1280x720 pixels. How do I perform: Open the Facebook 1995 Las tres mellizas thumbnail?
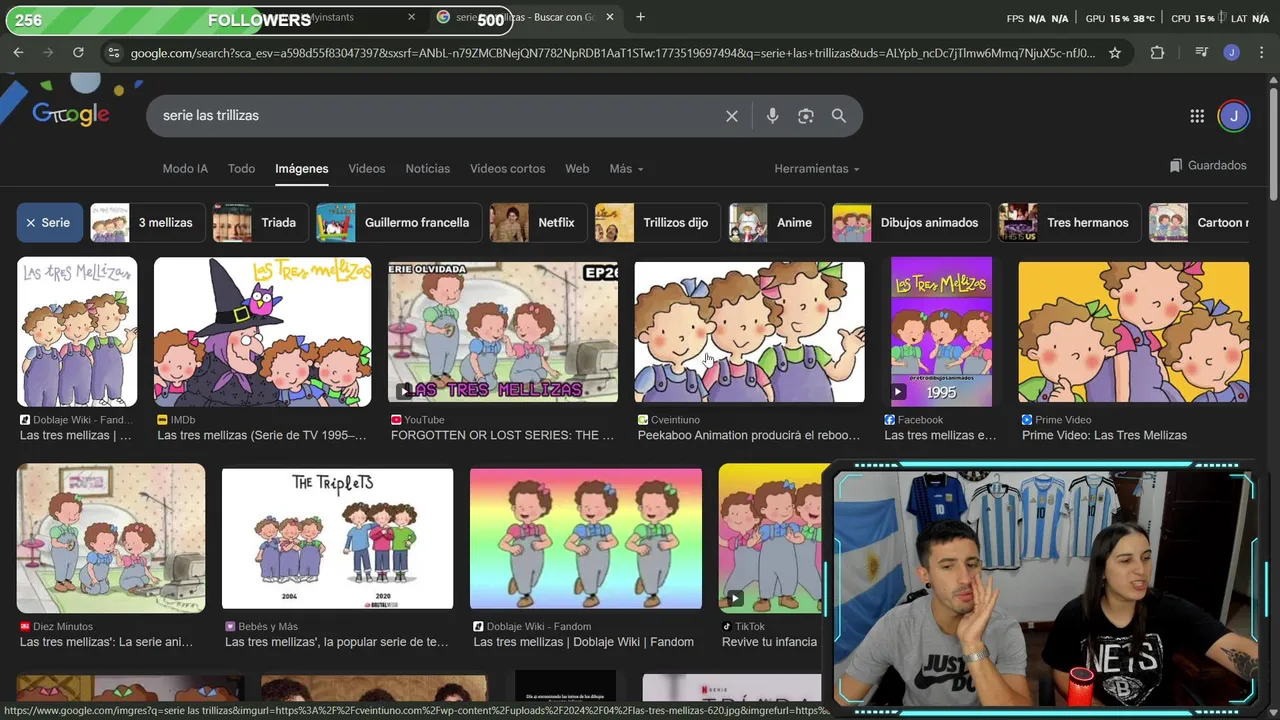(x=941, y=332)
